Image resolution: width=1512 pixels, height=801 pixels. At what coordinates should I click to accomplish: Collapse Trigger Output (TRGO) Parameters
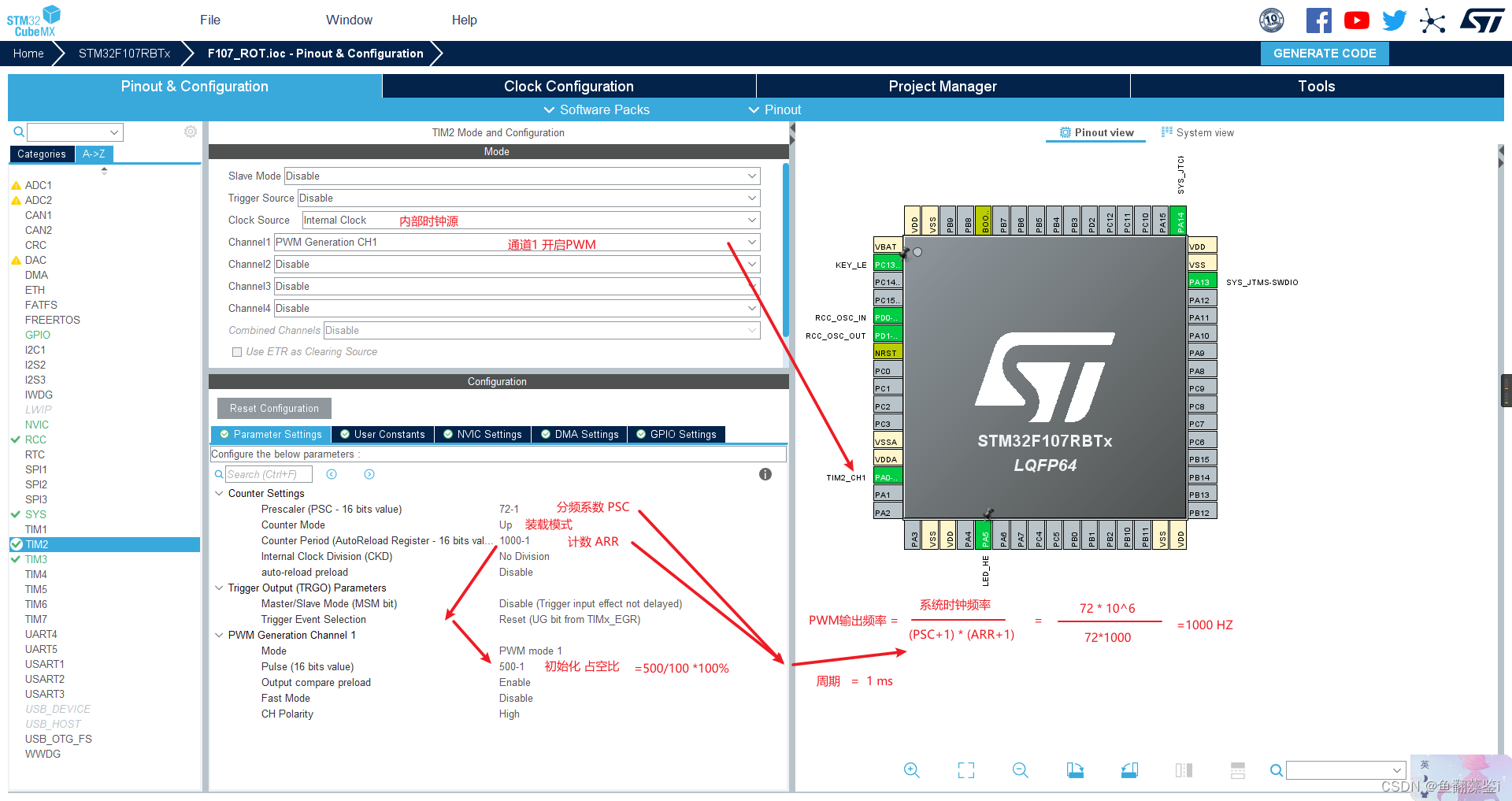pos(219,588)
